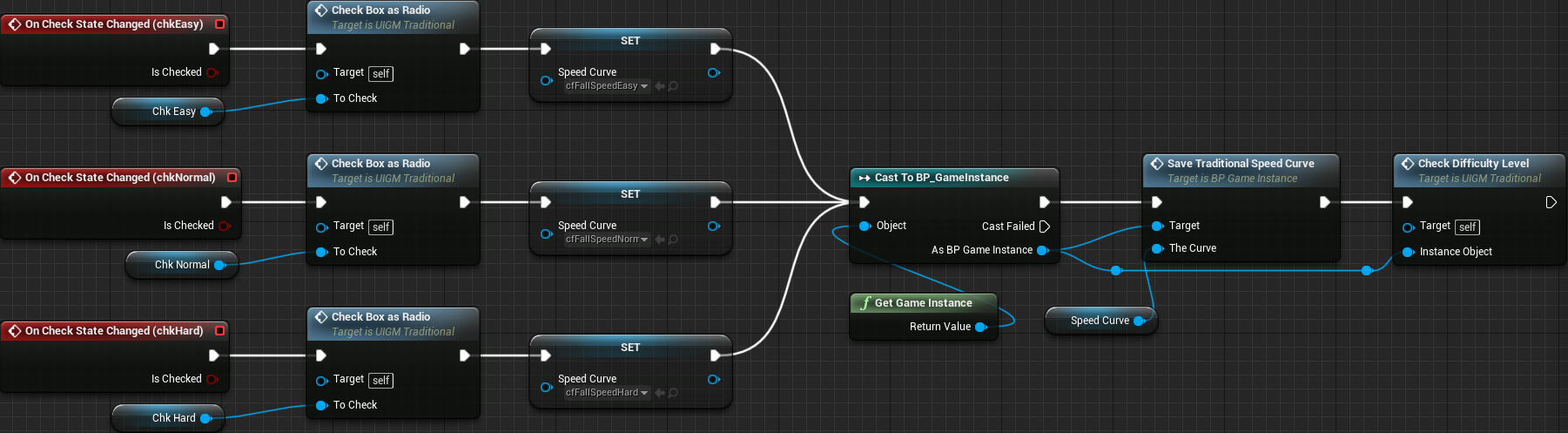The image size is (1568, 433).
Task: Select the Check Difficulty Level node title
Action: [1473, 164]
